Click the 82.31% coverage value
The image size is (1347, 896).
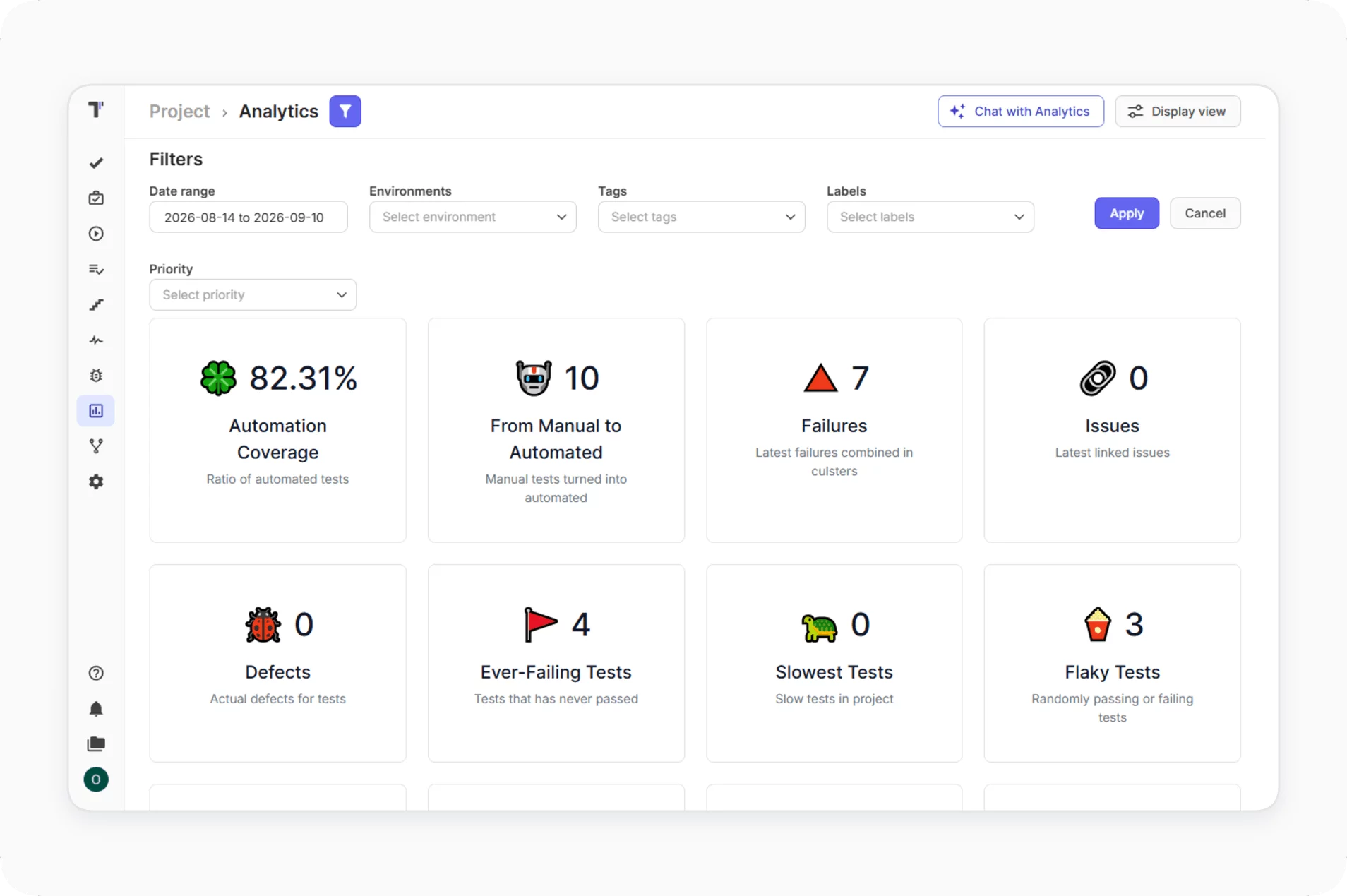click(x=304, y=378)
